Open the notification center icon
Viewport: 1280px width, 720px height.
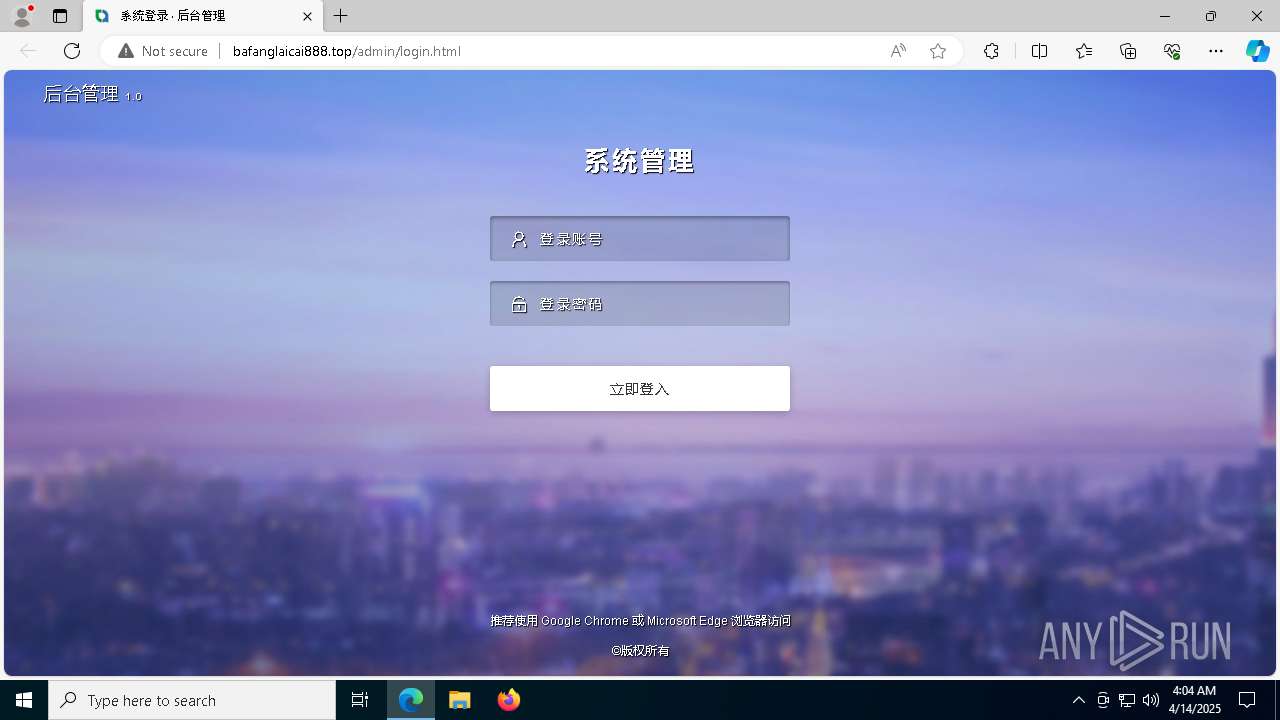[x=1247, y=700]
